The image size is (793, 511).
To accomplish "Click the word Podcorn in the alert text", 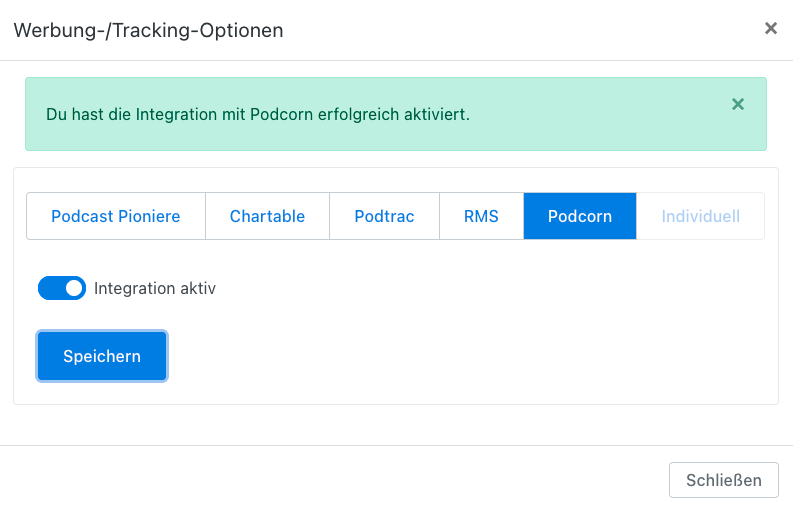I will [282, 114].
